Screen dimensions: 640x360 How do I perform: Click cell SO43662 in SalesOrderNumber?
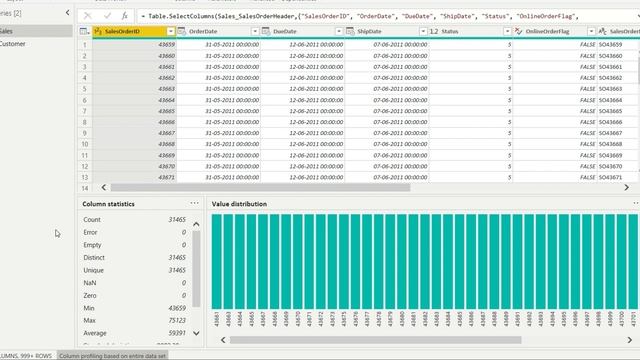click(618, 78)
